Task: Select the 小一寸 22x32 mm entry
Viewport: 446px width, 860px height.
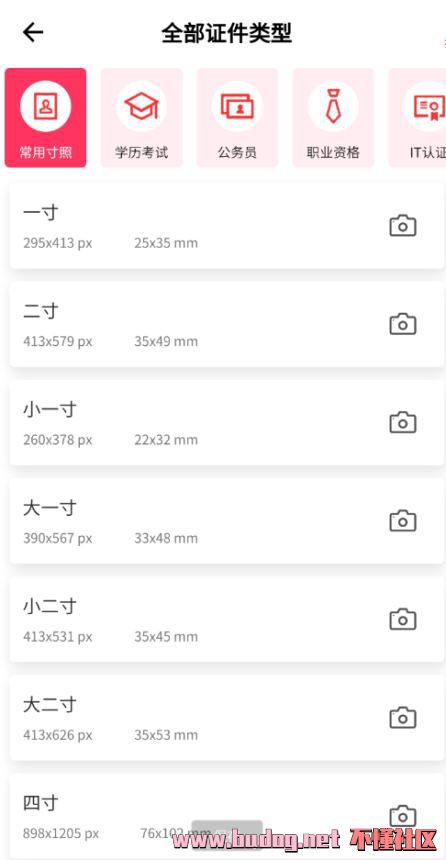Action: 227,423
